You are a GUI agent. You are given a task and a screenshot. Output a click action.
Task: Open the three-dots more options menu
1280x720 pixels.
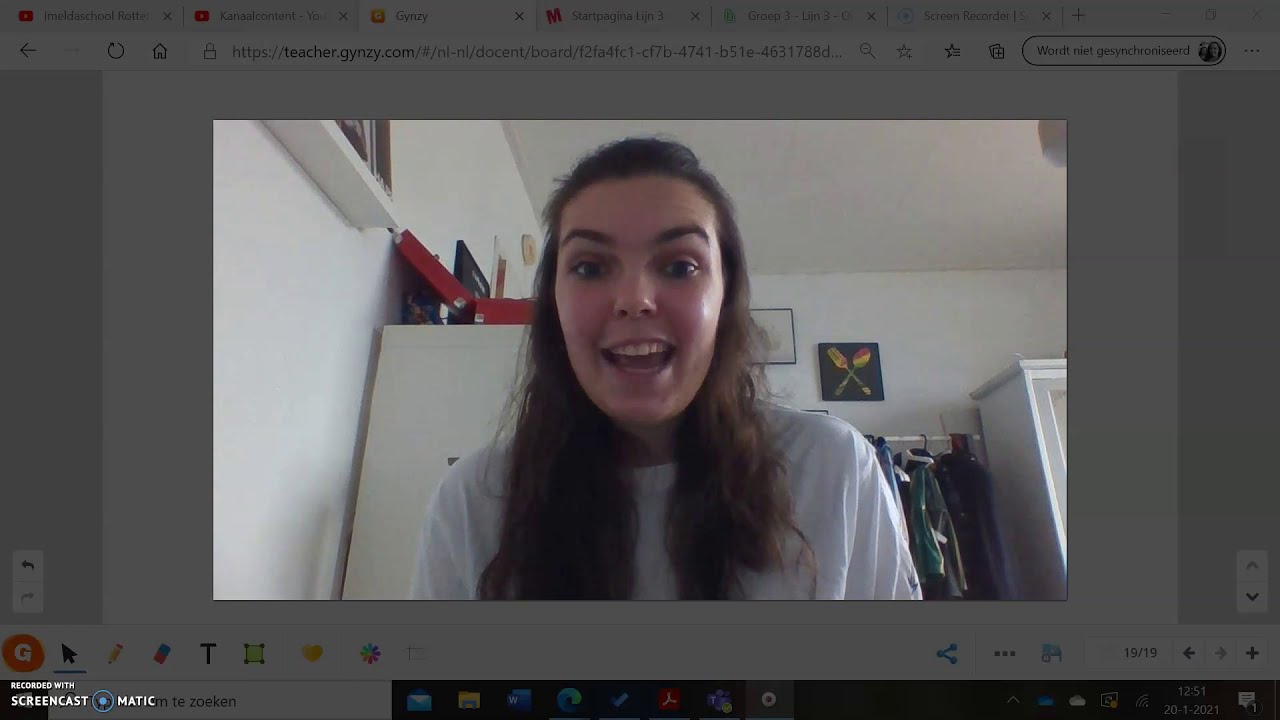[x=1005, y=654]
